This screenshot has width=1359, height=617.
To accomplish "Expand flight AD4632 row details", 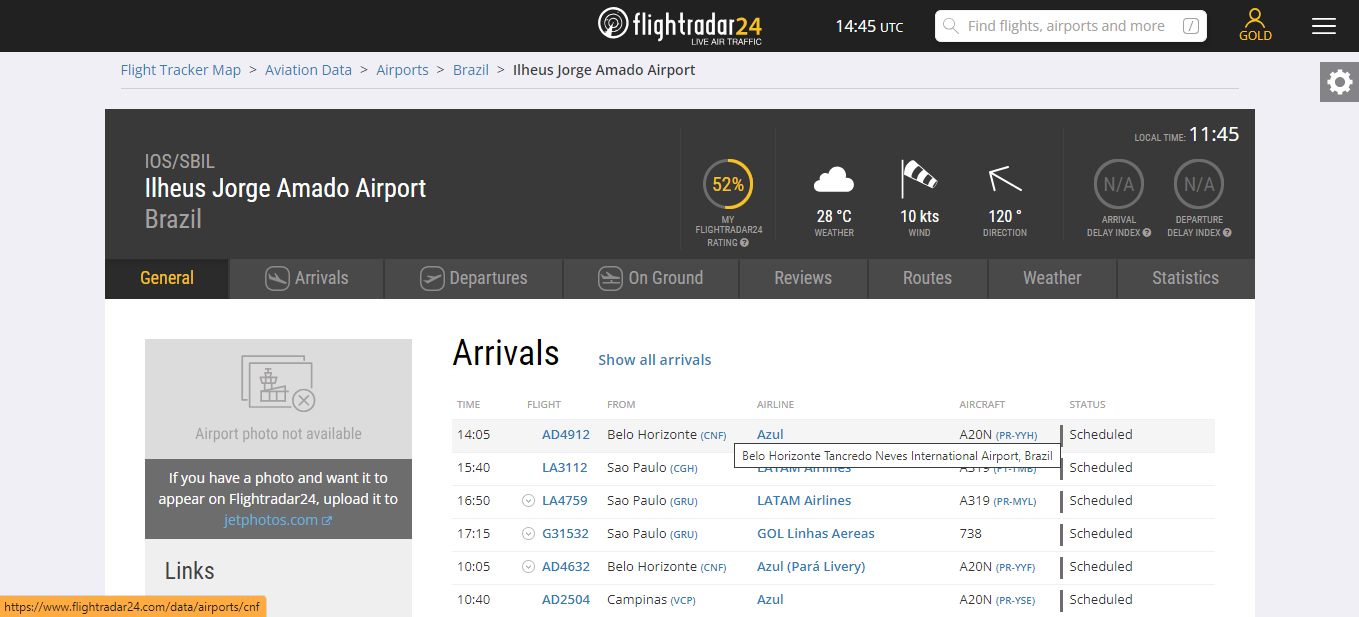I will click(528, 567).
